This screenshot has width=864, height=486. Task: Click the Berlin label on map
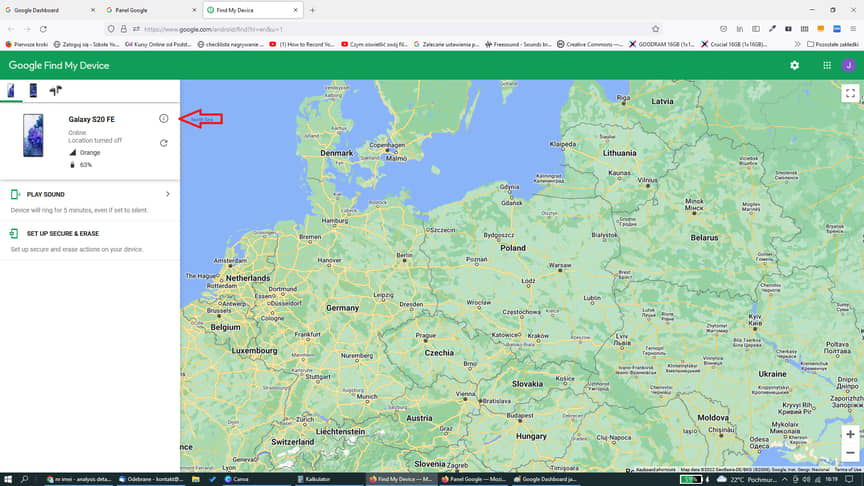click(404, 256)
